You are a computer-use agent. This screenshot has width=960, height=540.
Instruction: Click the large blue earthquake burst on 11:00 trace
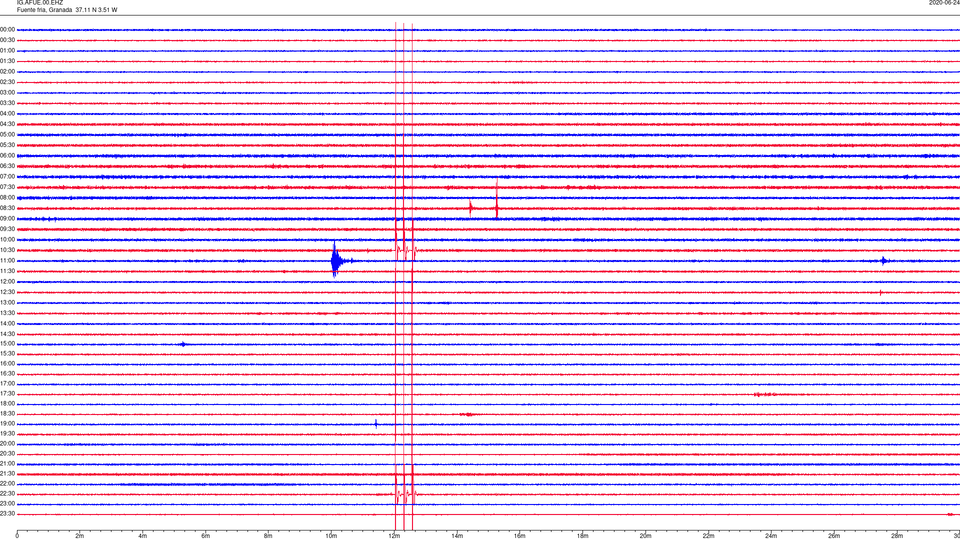339,261
